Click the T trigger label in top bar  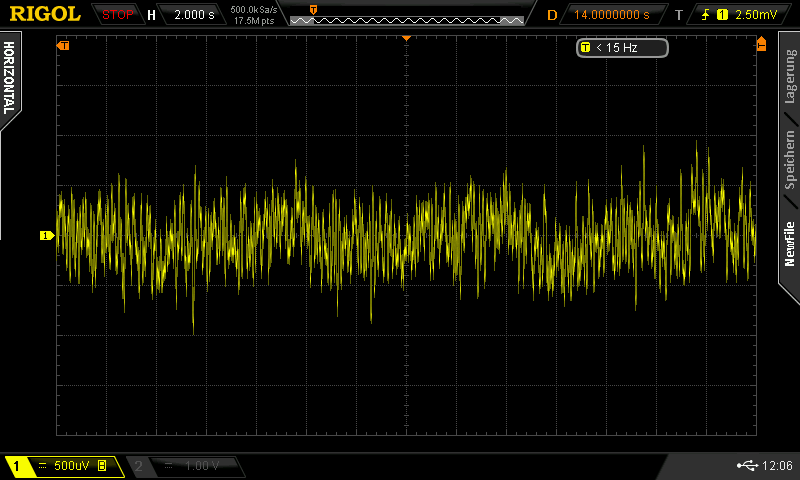[x=679, y=15]
